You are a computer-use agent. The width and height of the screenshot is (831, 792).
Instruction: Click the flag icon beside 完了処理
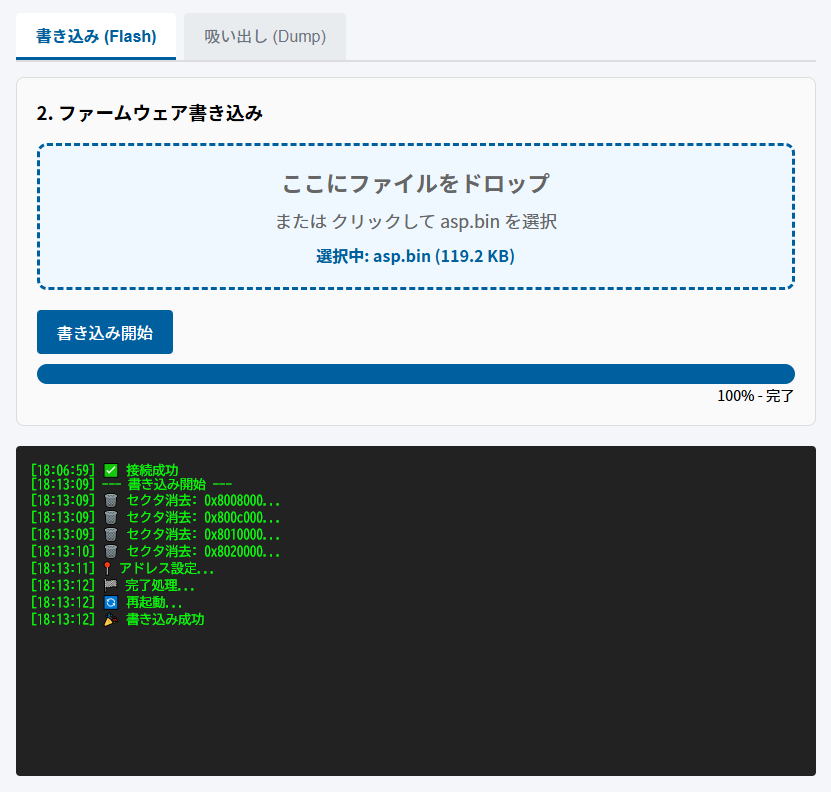110,585
